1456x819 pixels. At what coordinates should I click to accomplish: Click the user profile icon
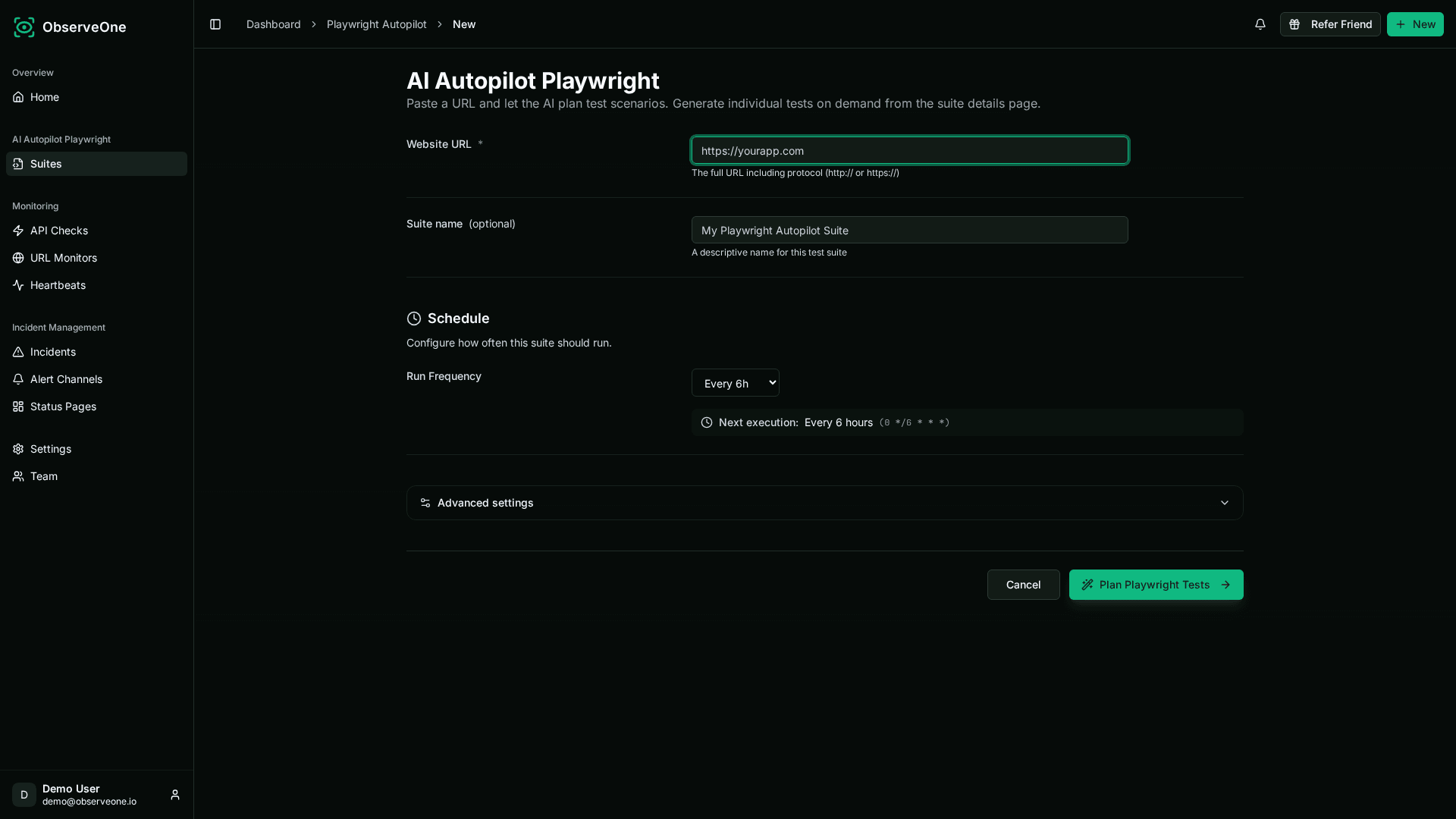(175, 795)
